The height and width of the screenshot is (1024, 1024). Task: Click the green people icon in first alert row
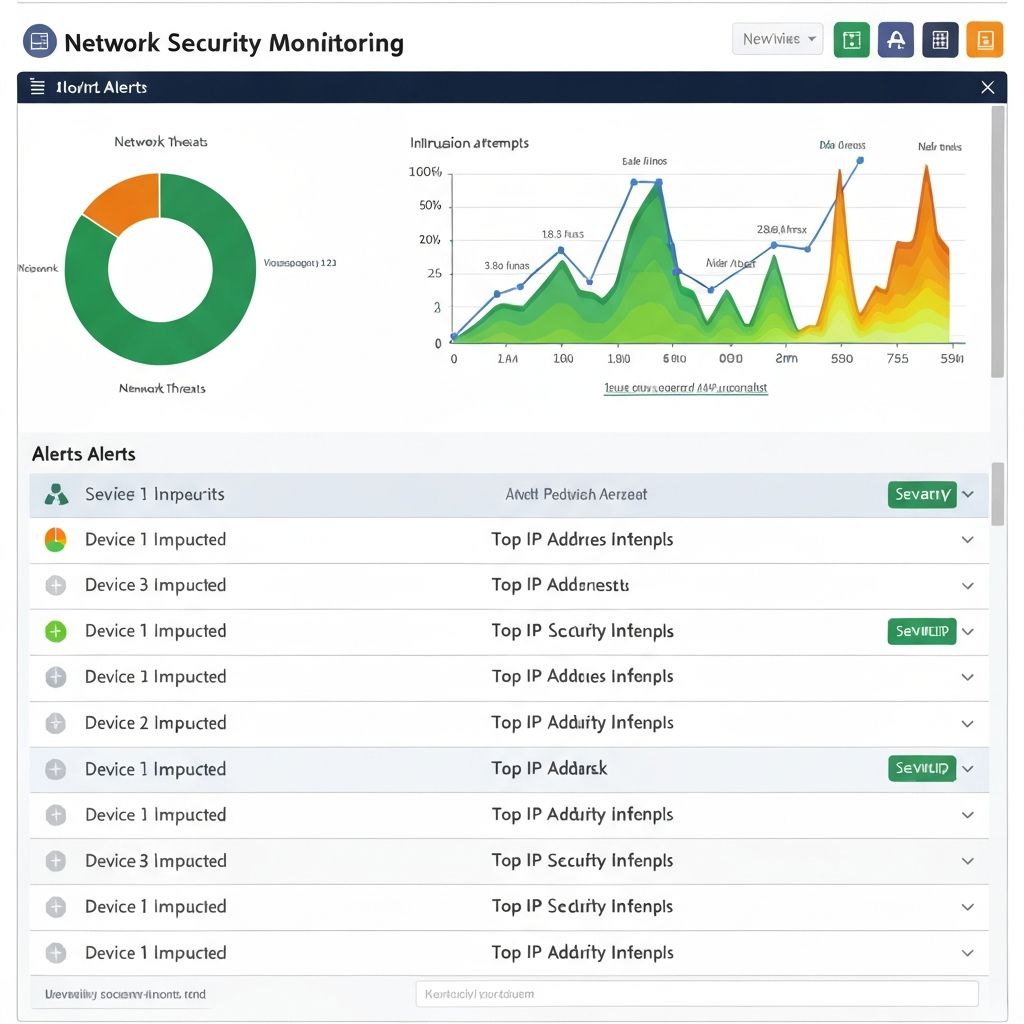point(56,494)
